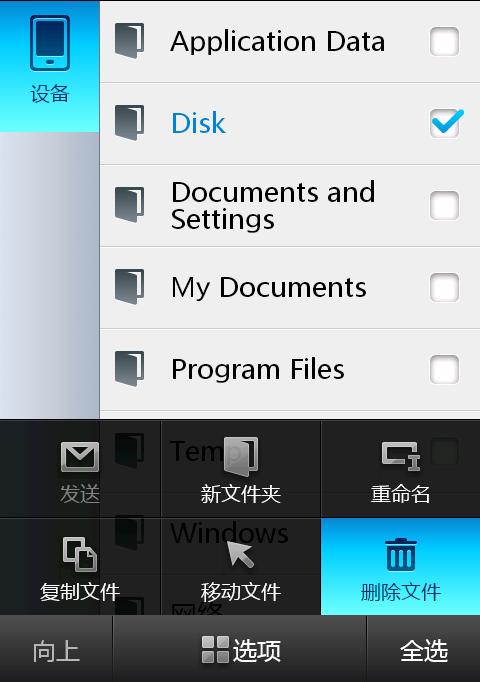Select all items with 全选
The width and height of the screenshot is (480, 682).
[424, 650]
